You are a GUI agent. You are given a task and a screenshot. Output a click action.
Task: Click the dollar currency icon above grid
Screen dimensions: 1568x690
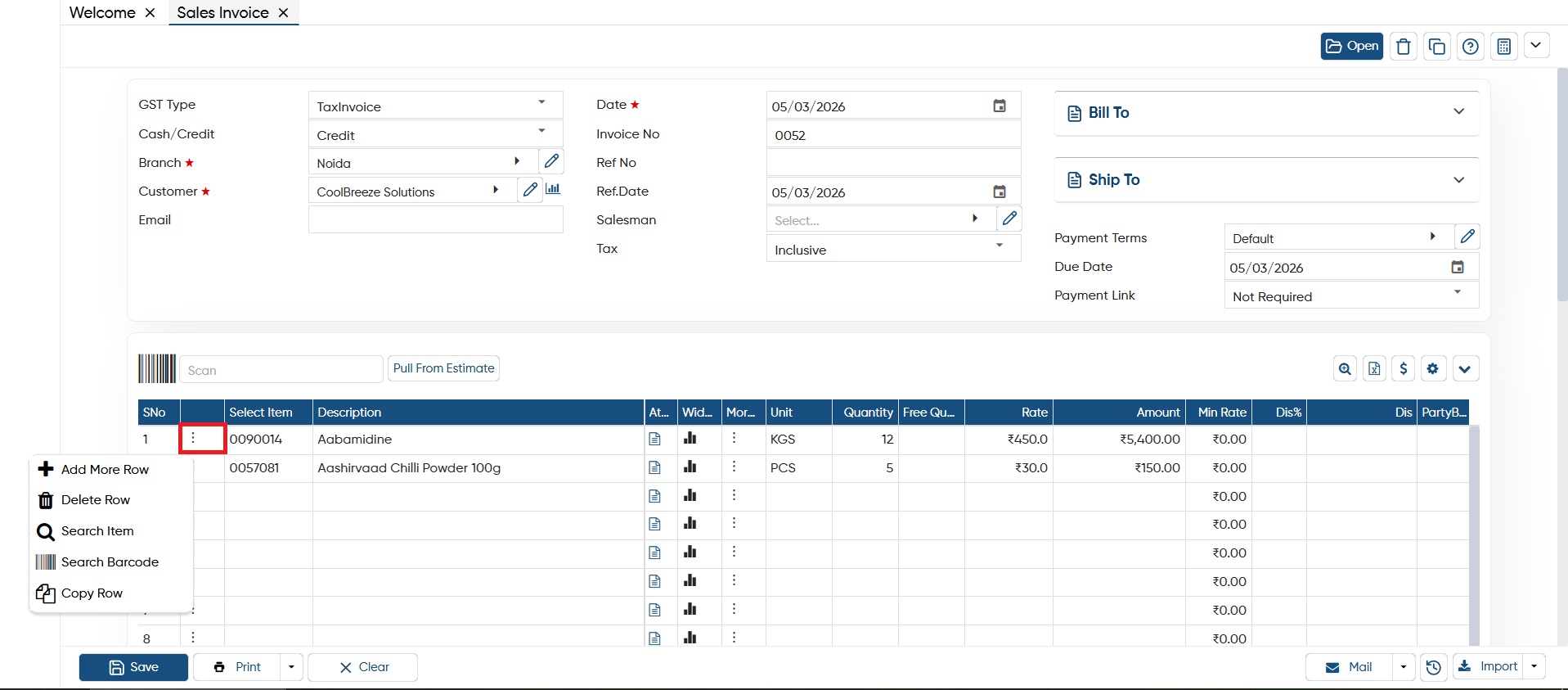click(1404, 369)
